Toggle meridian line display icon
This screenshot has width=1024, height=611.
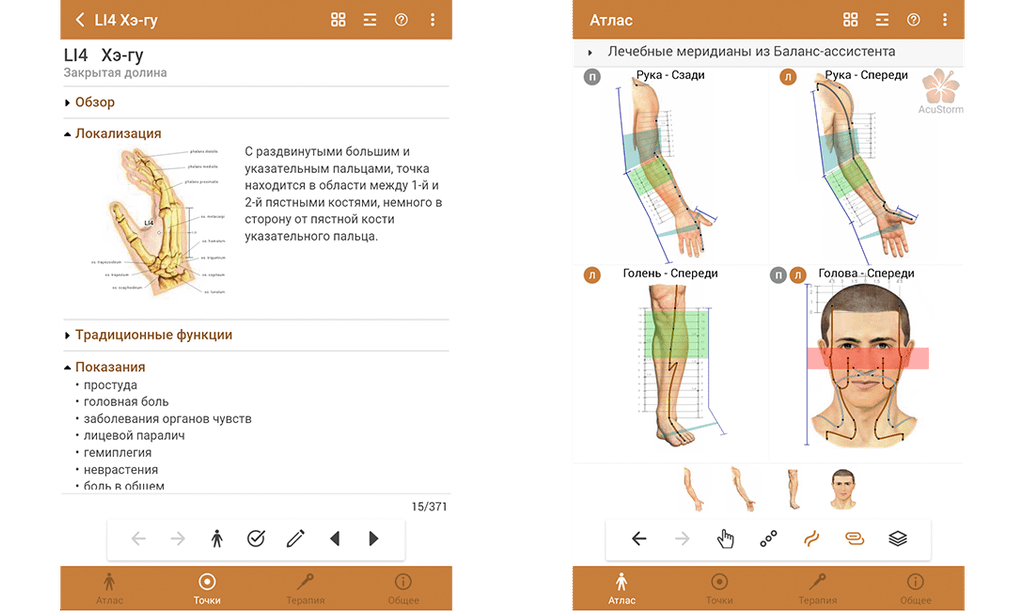point(812,539)
